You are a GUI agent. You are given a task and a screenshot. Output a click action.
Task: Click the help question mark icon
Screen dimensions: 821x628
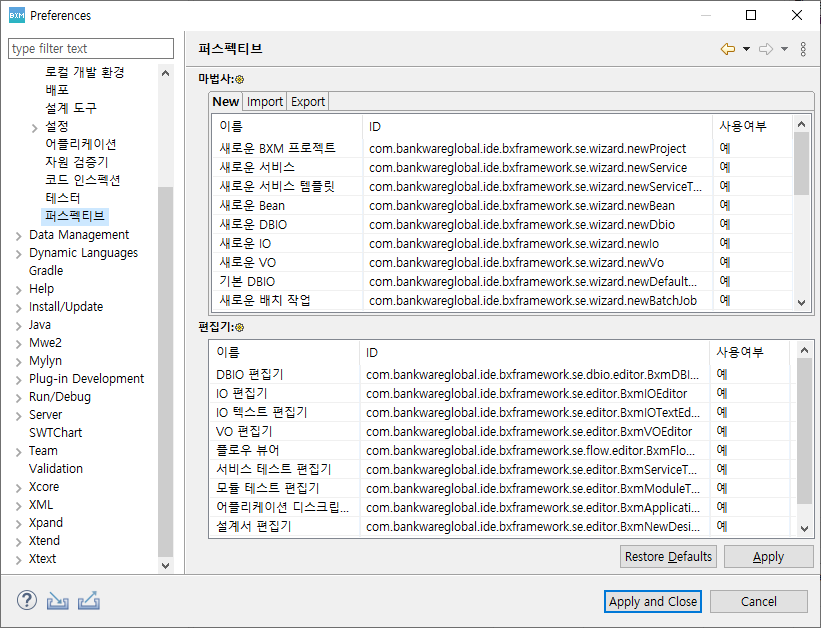pyautogui.click(x=27, y=601)
